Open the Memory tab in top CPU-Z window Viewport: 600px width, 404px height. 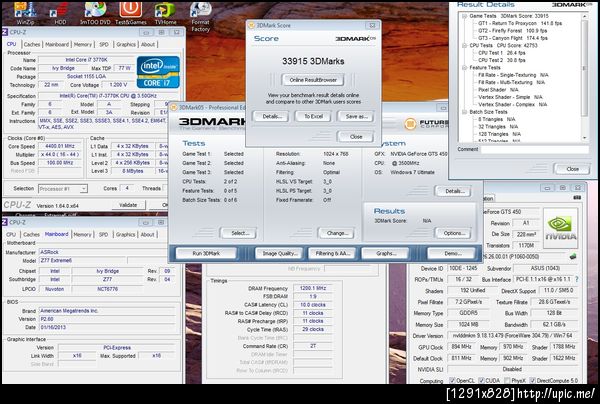click(x=83, y=44)
